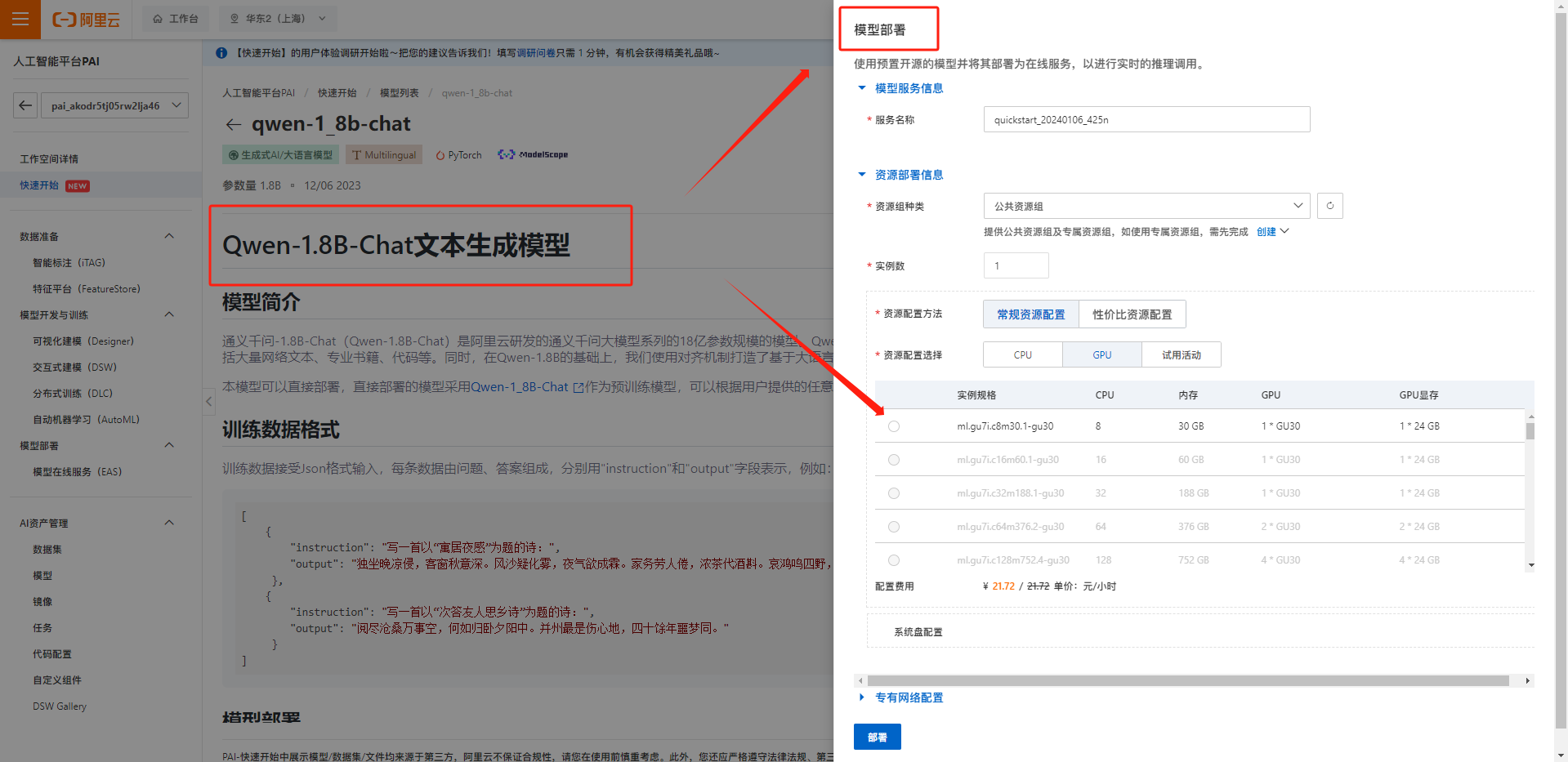Click the blue 部署 button
The image size is (1568, 762).
(x=878, y=737)
